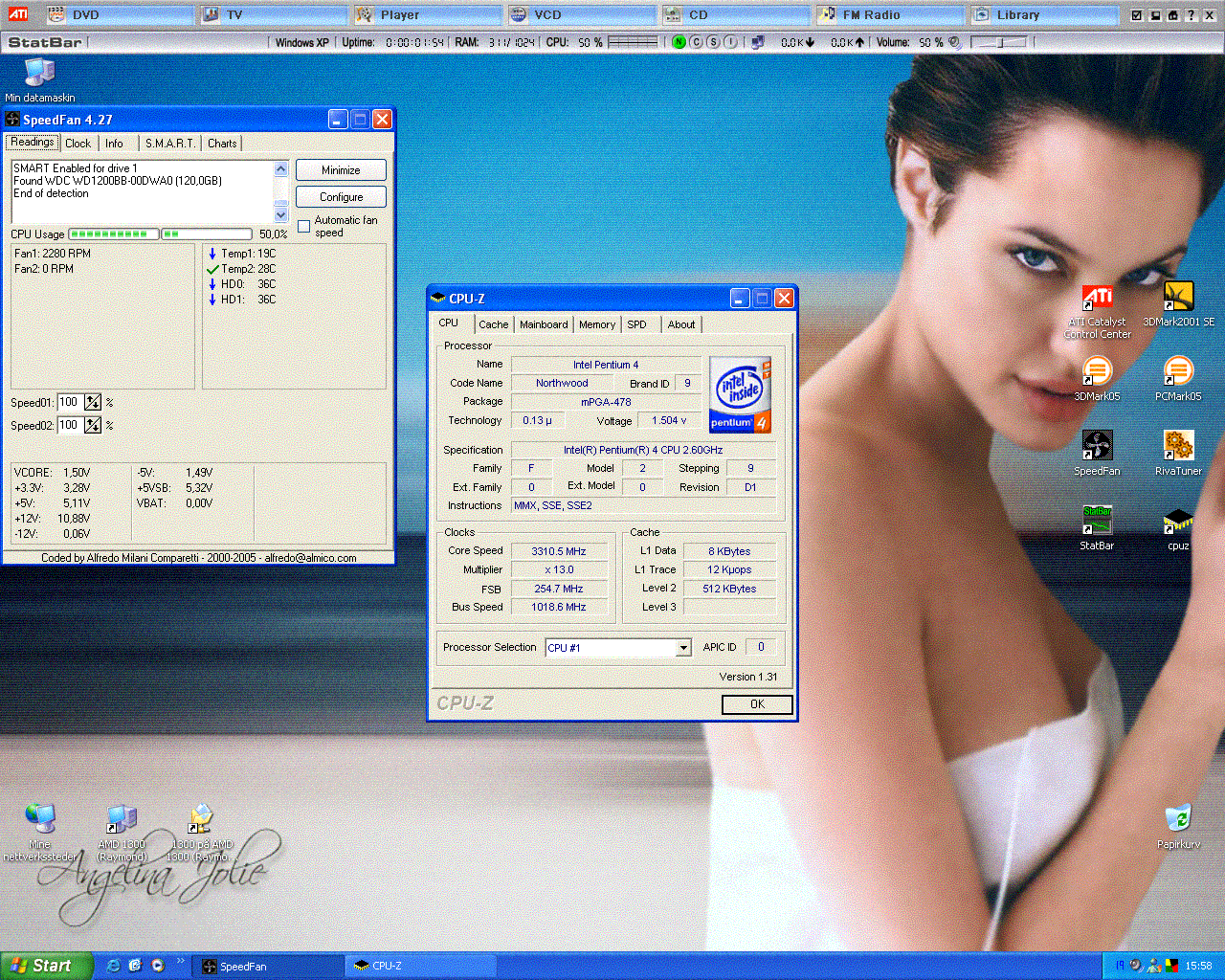Open Mine nettverkssteder desktop icon

(39, 833)
